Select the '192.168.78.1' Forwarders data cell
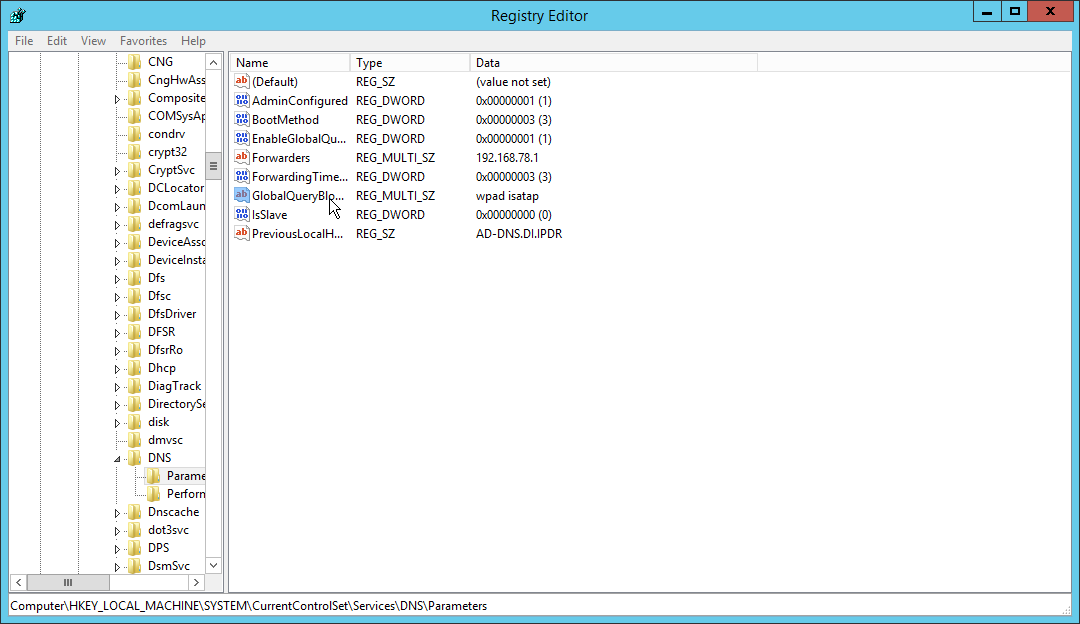The width and height of the screenshot is (1080, 624). pyautogui.click(x=507, y=158)
